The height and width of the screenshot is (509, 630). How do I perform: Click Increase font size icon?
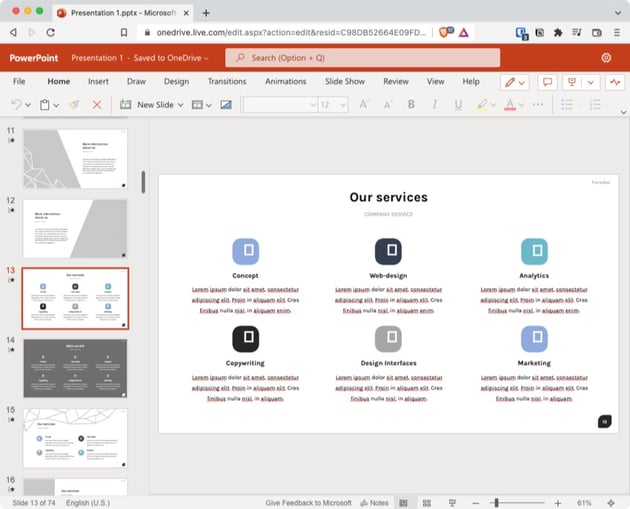pos(364,104)
